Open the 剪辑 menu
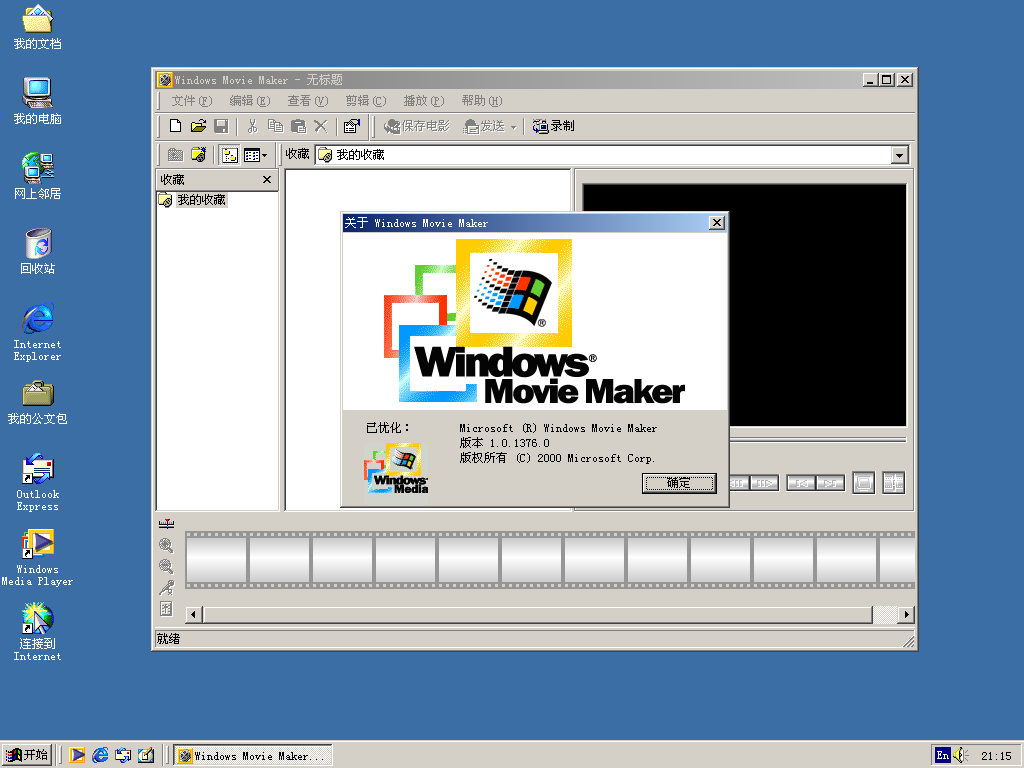This screenshot has width=1024, height=768. click(x=366, y=101)
